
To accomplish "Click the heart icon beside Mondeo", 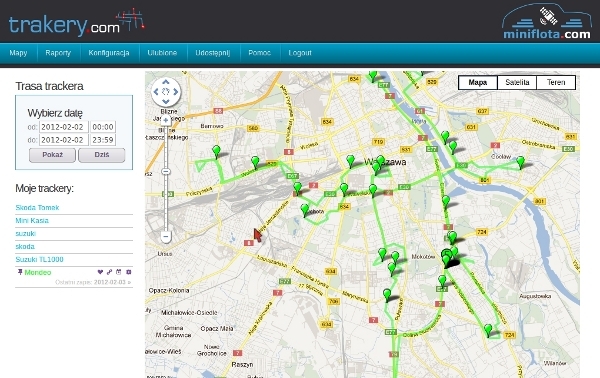I will [100, 272].
